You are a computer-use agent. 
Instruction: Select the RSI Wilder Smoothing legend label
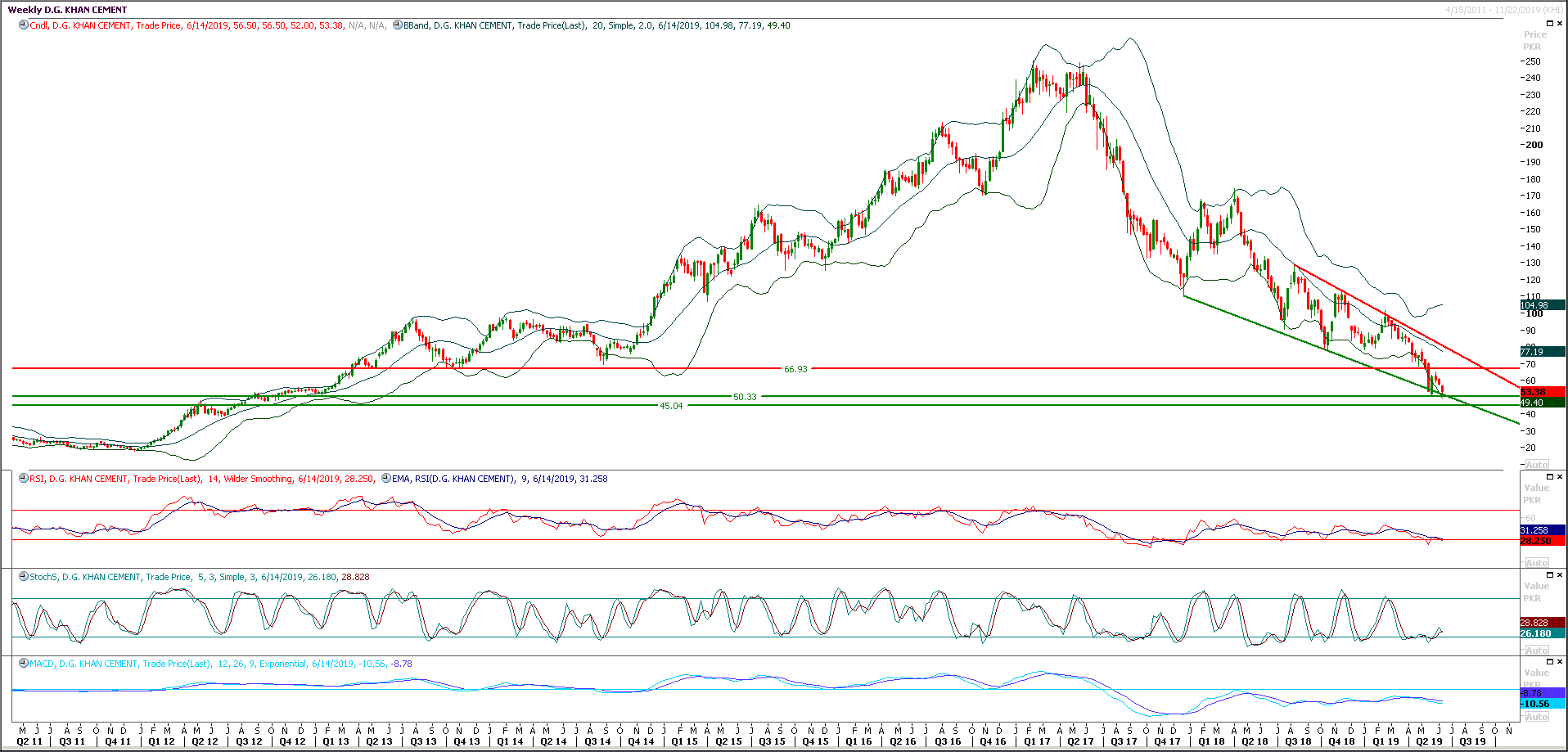coord(202,479)
